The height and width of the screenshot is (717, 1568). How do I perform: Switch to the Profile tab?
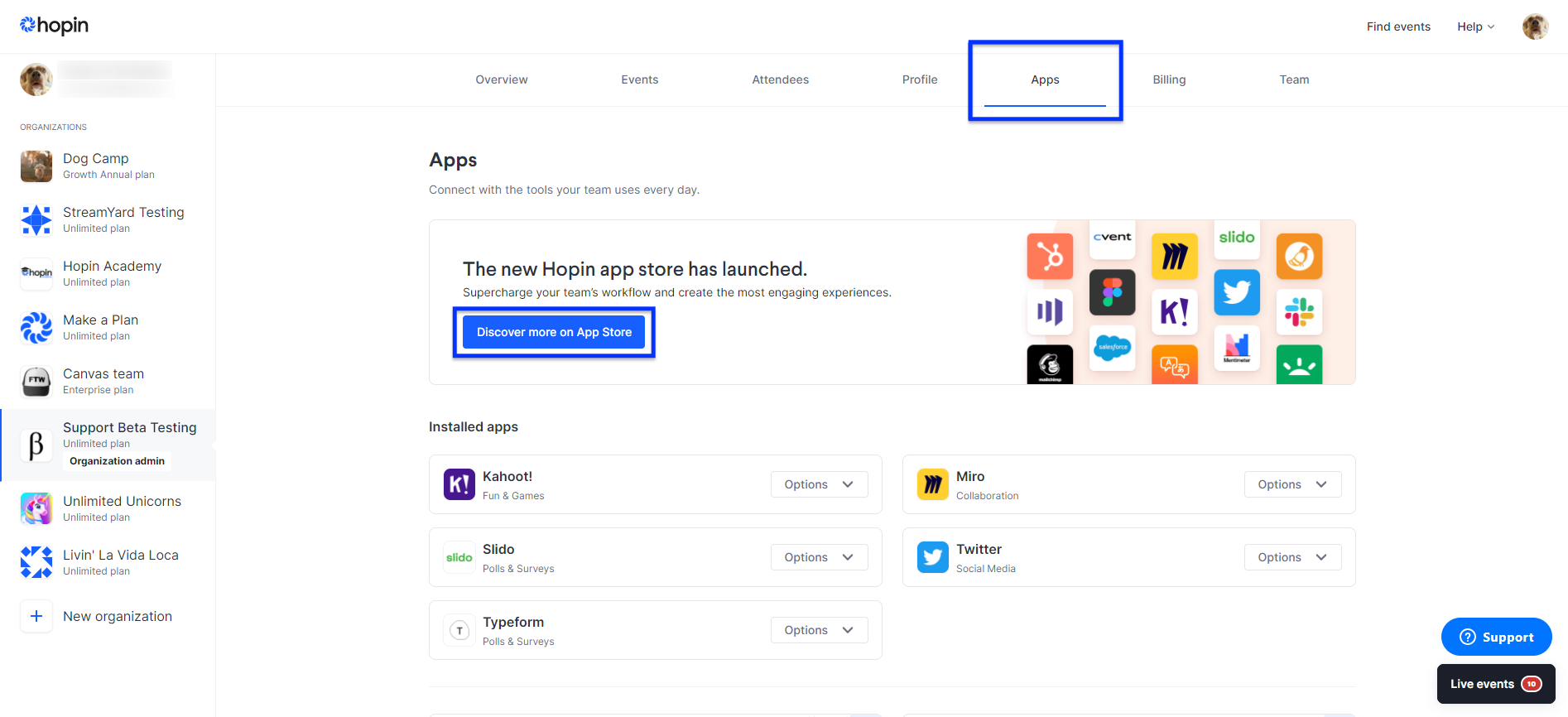pos(920,79)
